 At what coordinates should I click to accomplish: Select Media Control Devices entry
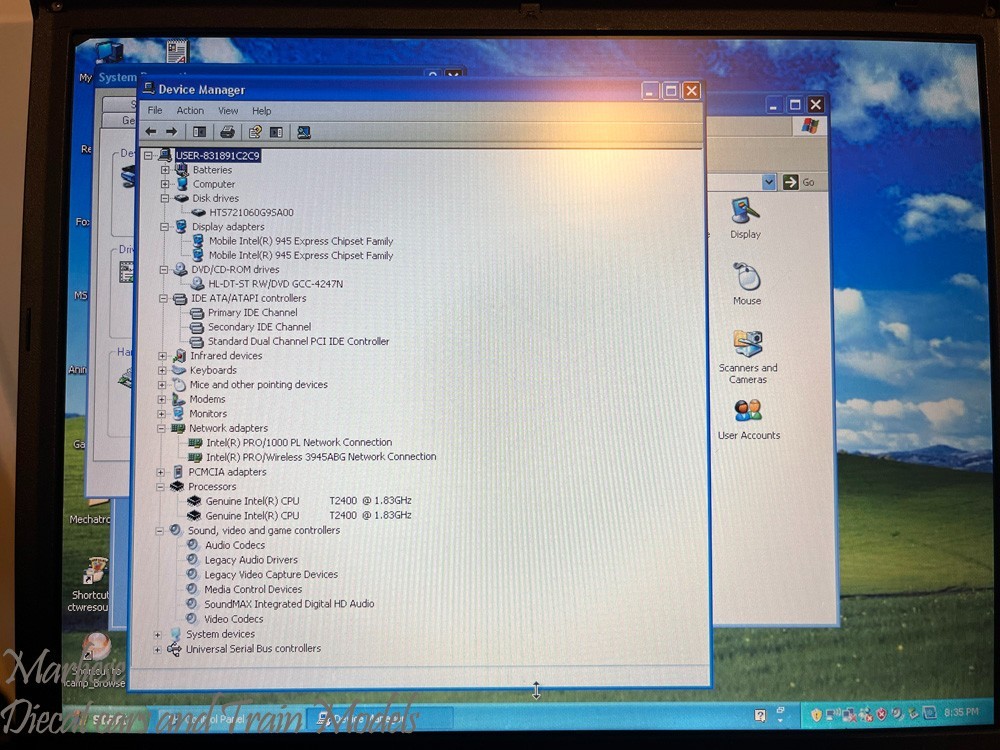[253, 589]
